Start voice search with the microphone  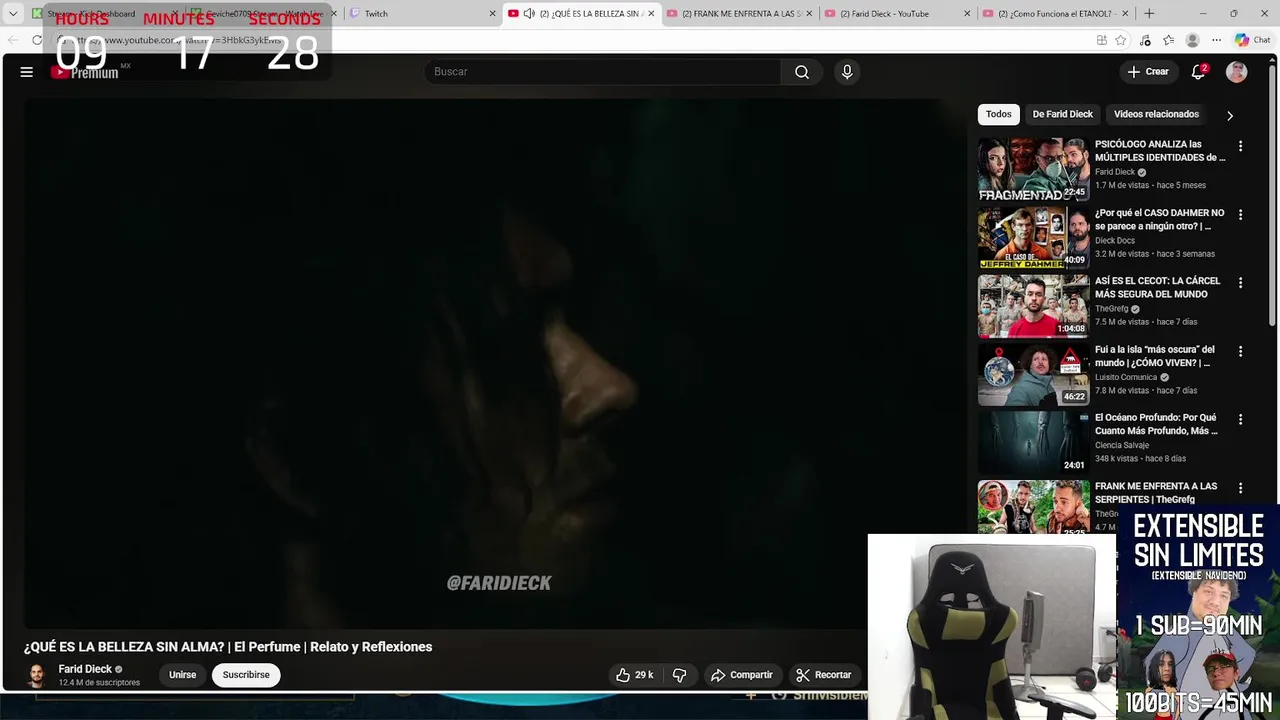847,72
